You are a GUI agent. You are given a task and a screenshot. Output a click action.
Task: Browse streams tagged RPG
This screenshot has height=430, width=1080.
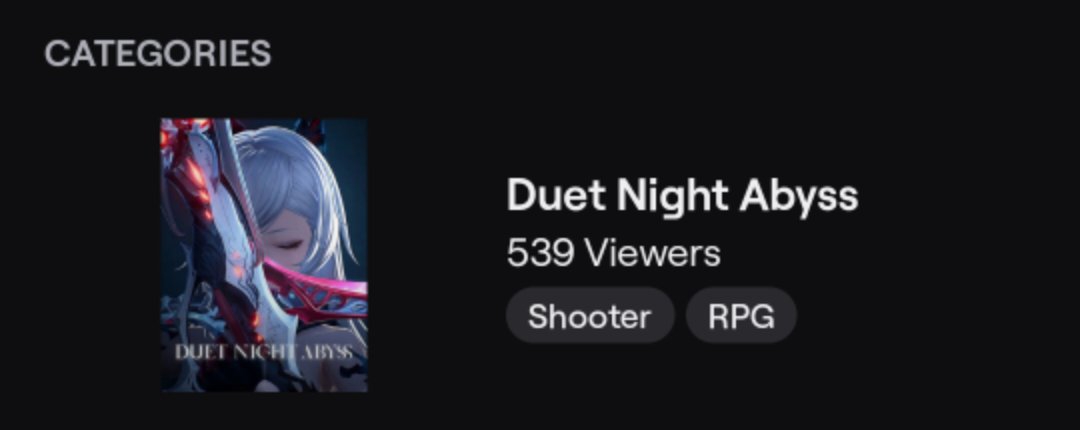tap(741, 316)
